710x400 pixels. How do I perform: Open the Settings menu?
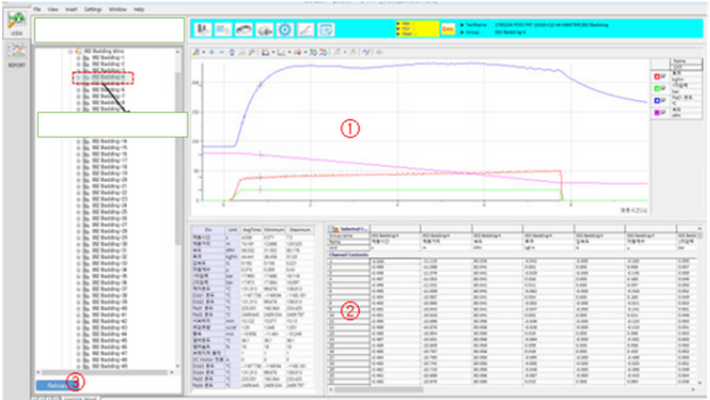pos(93,8)
